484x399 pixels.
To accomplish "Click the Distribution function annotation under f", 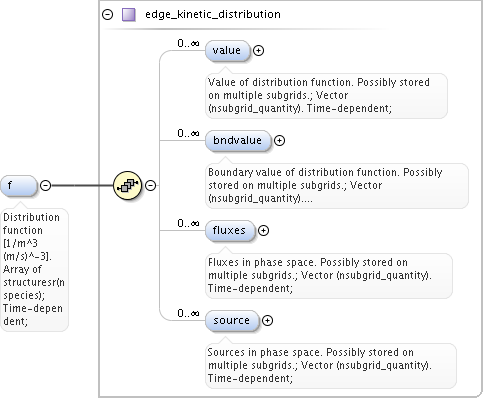I will 34,270.
